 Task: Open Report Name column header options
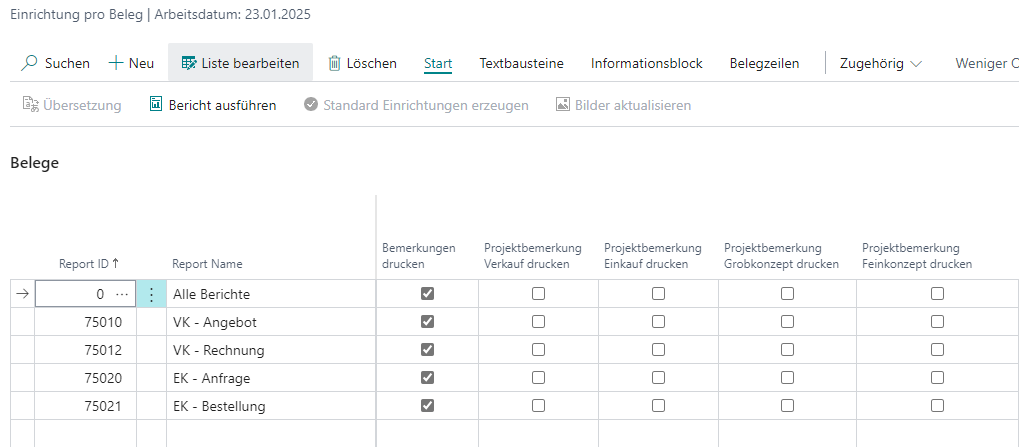click(x=207, y=264)
